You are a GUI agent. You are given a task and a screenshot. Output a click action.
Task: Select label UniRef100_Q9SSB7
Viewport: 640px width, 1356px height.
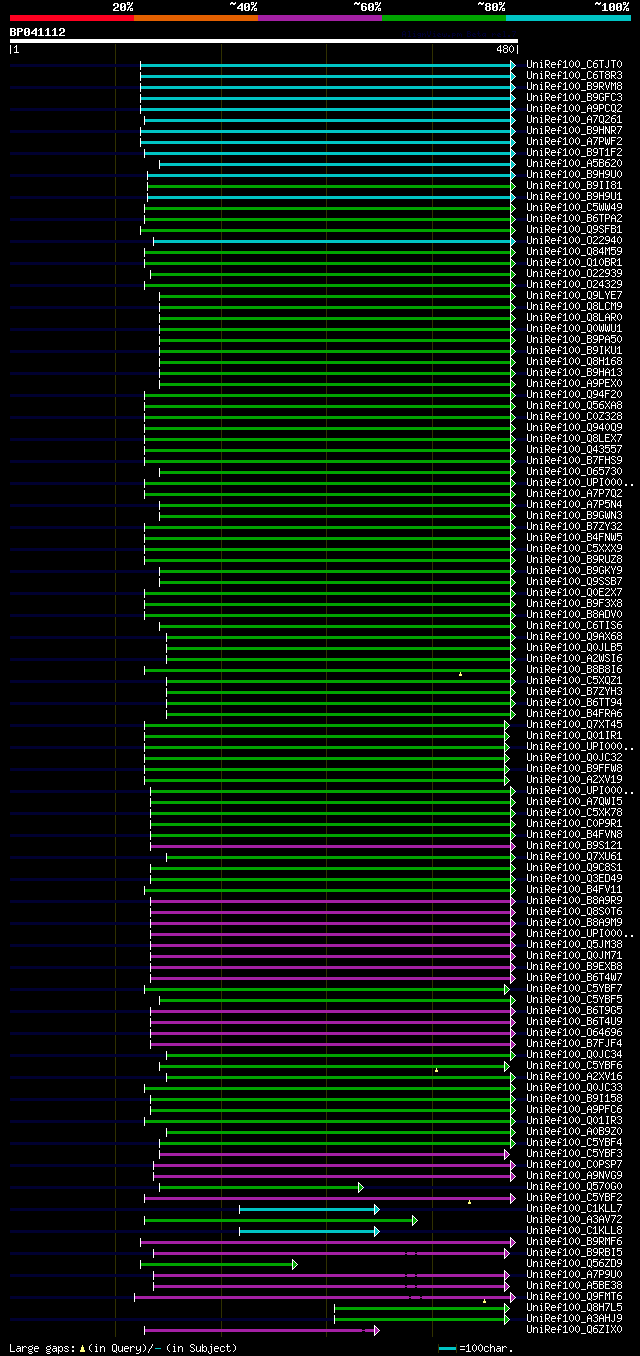[574, 581]
